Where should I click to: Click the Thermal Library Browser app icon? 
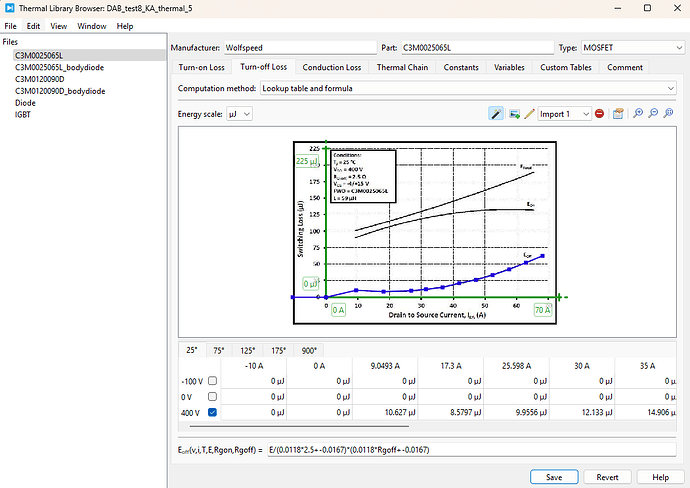point(10,8)
